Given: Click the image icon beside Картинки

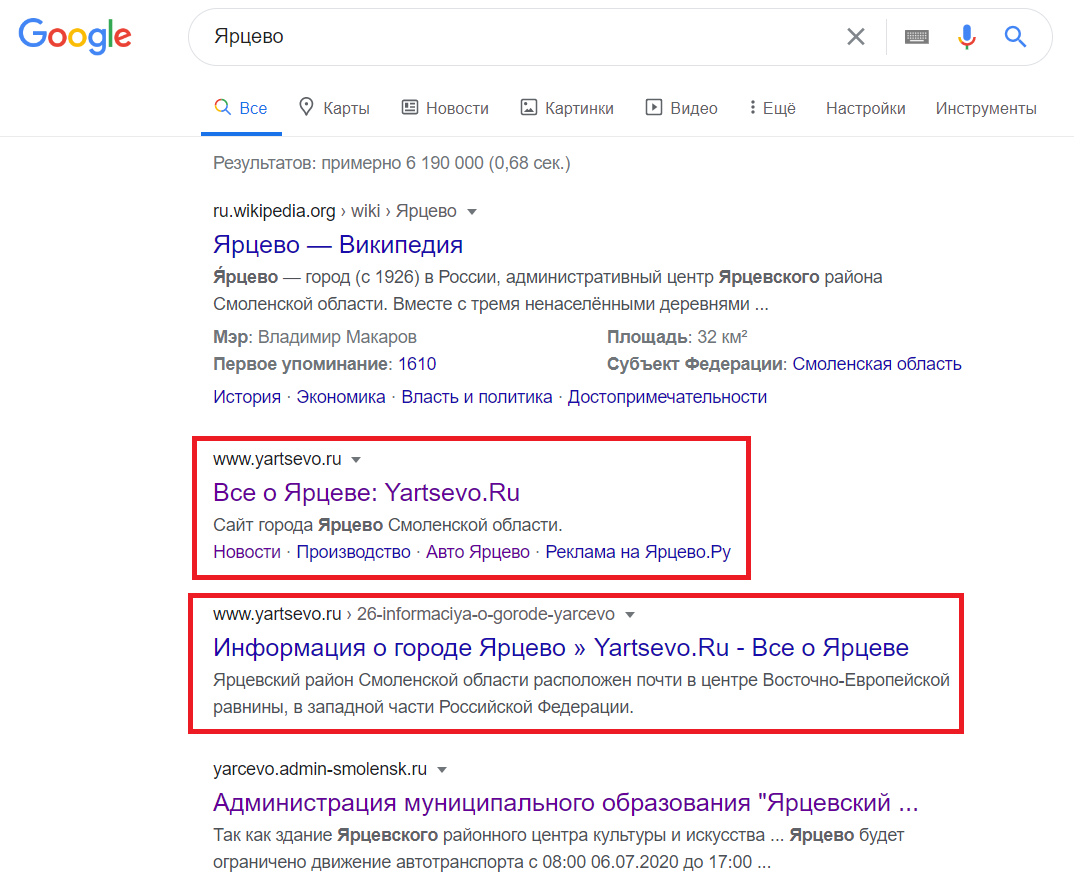Looking at the screenshot, I should click(529, 107).
